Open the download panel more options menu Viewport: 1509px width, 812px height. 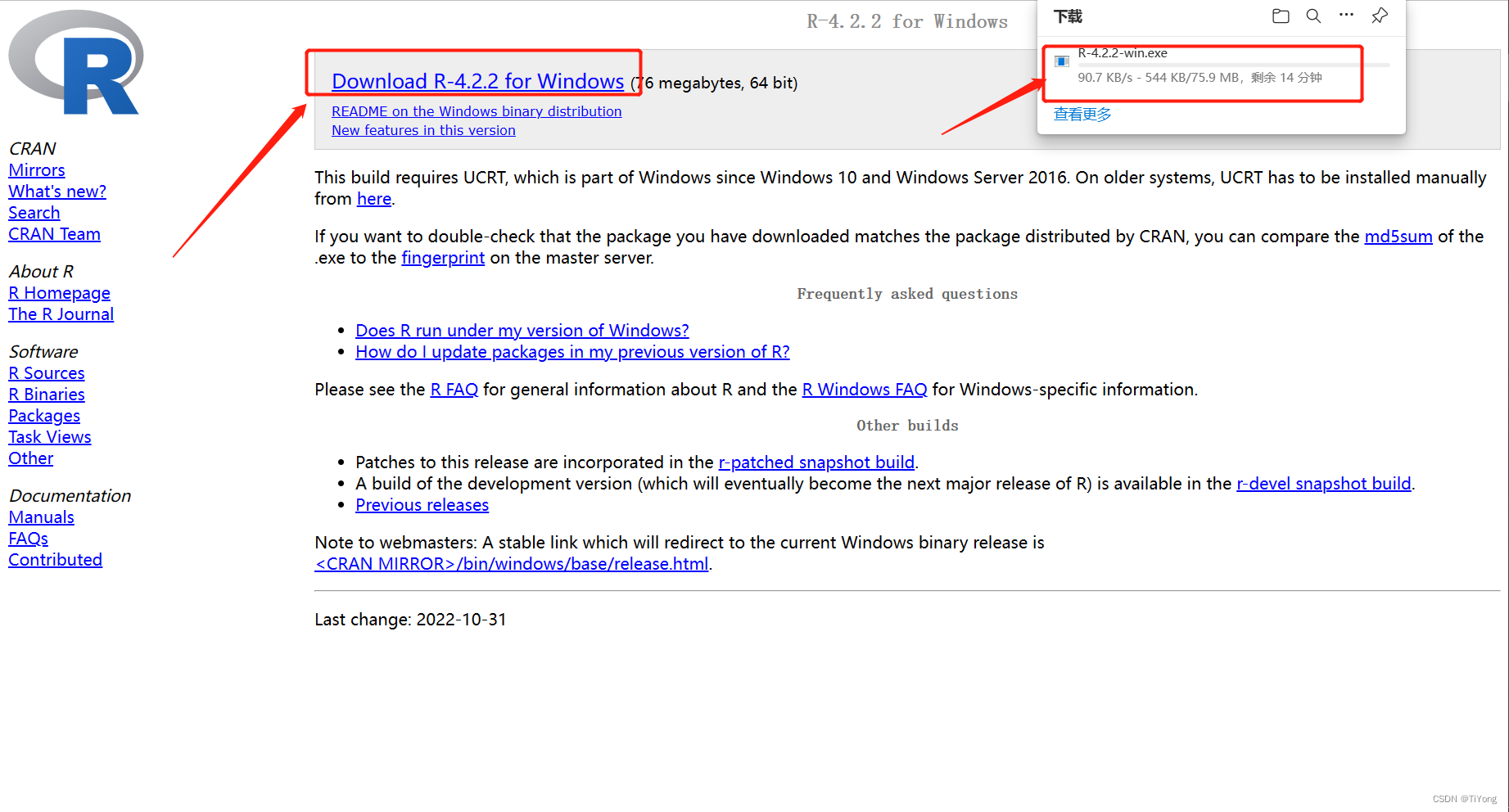pos(1345,16)
